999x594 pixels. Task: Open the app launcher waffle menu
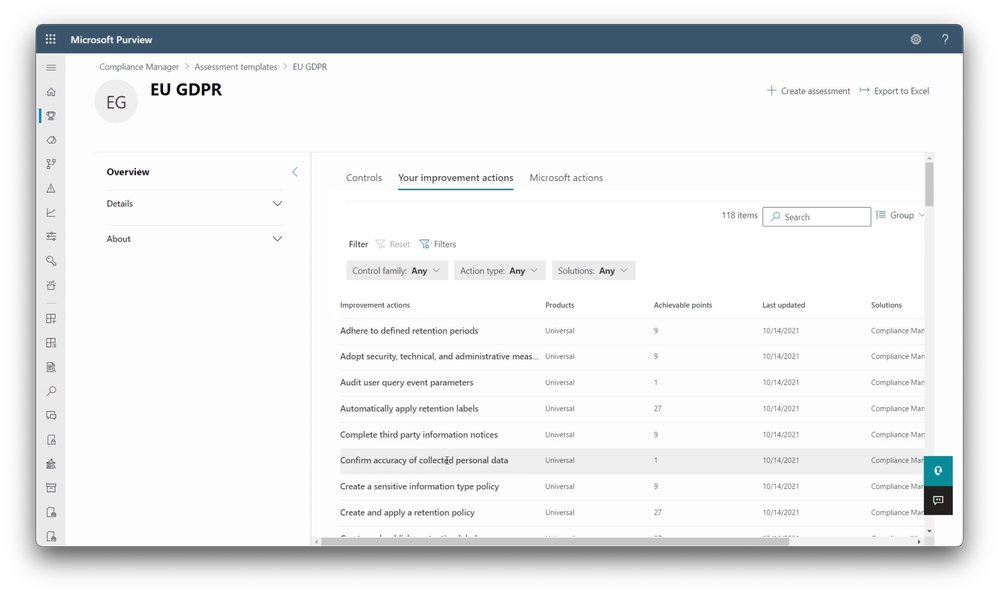(51, 39)
